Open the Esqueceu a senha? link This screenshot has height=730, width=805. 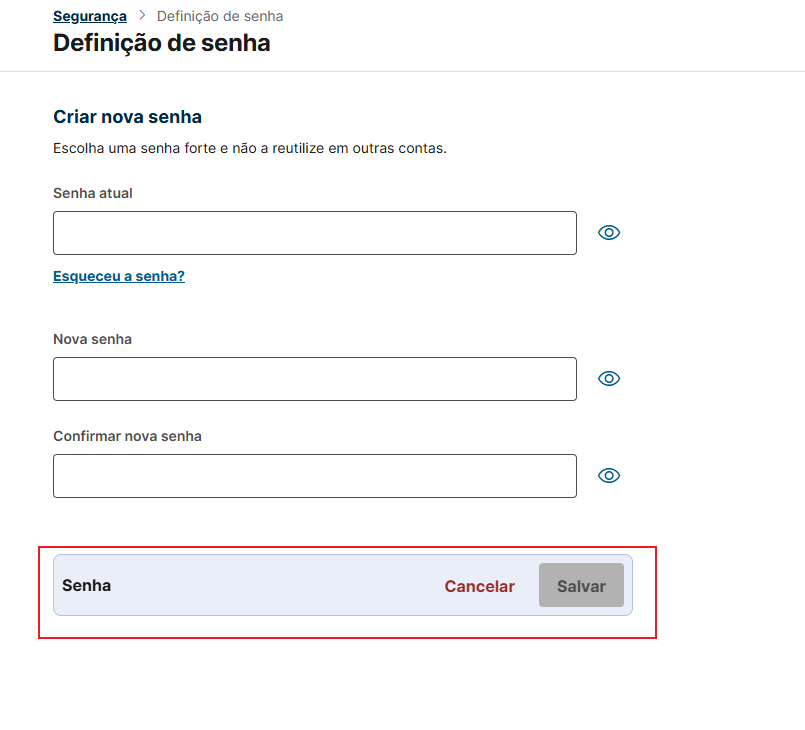tap(119, 276)
